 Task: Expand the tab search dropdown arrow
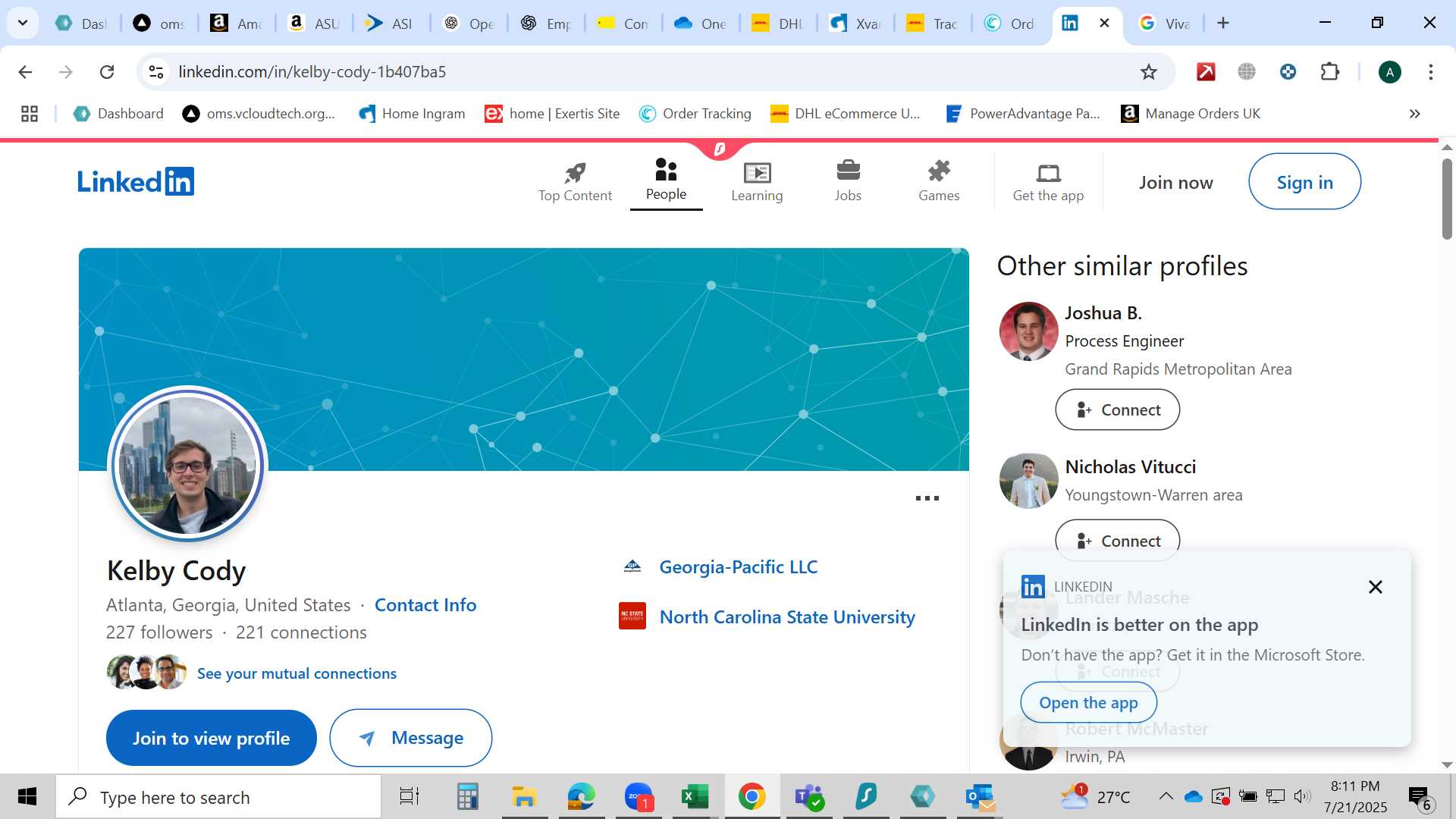tap(23, 23)
